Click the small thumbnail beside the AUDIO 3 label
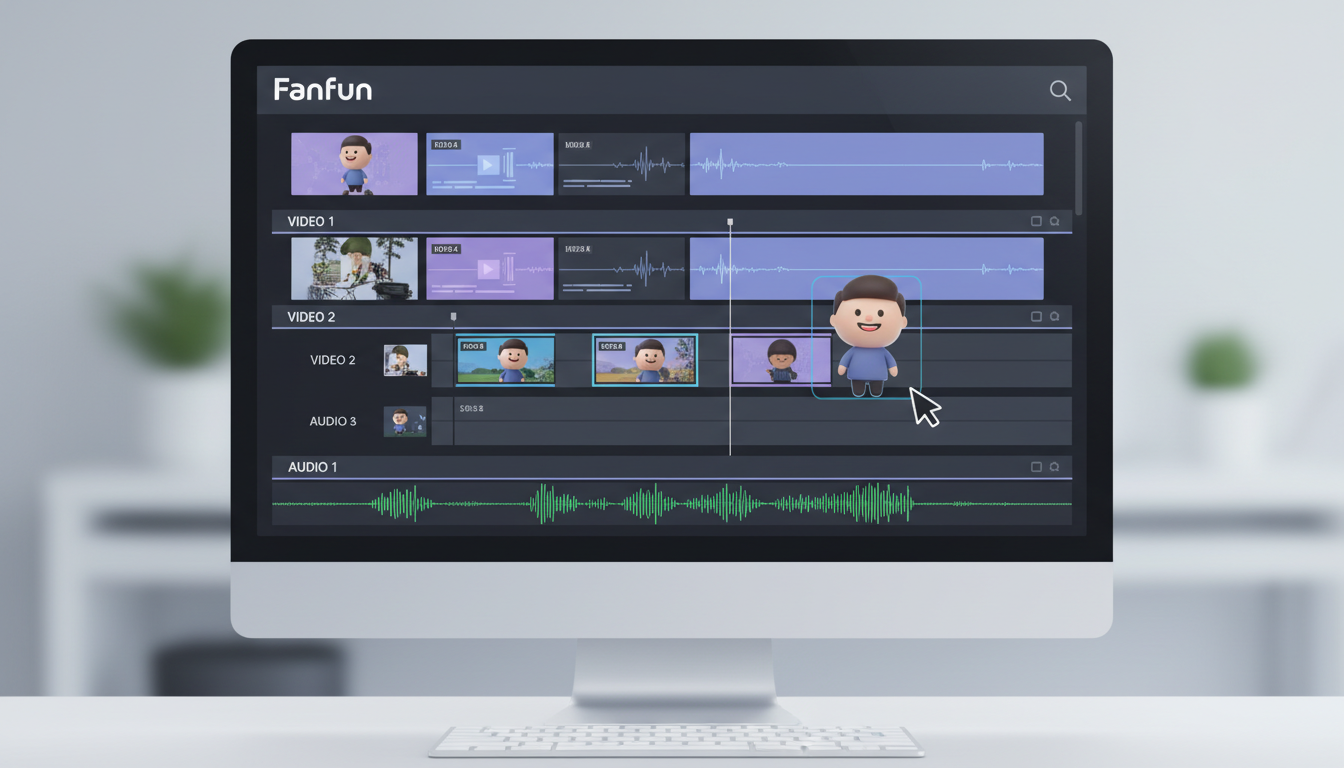1344x768 pixels. coord(405,421)
